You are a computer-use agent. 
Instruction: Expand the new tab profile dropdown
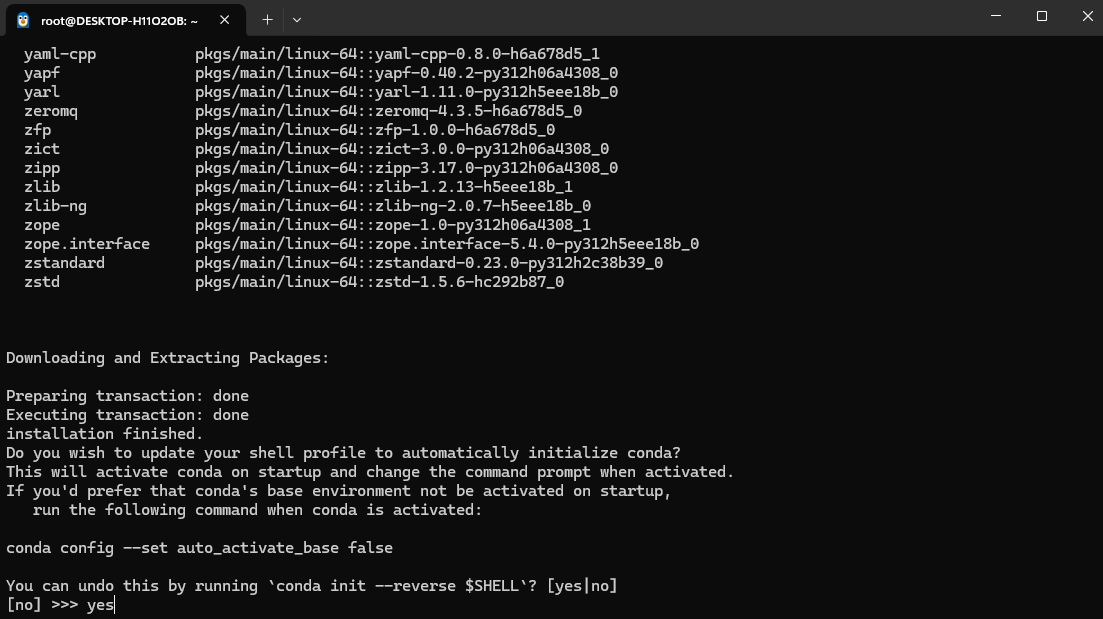tap(297, 20)
